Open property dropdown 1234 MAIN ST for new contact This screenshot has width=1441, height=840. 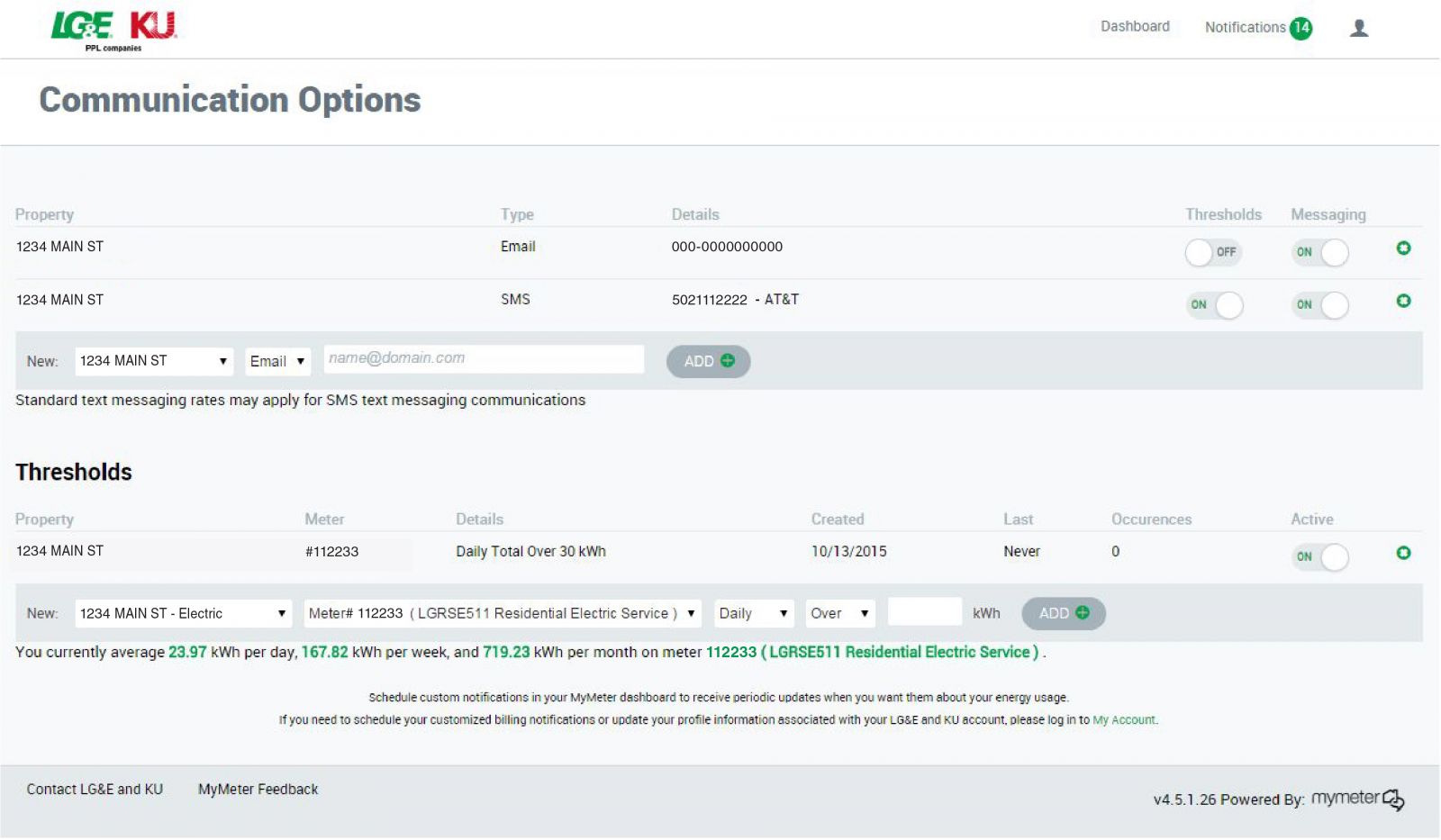click(154, 361)
